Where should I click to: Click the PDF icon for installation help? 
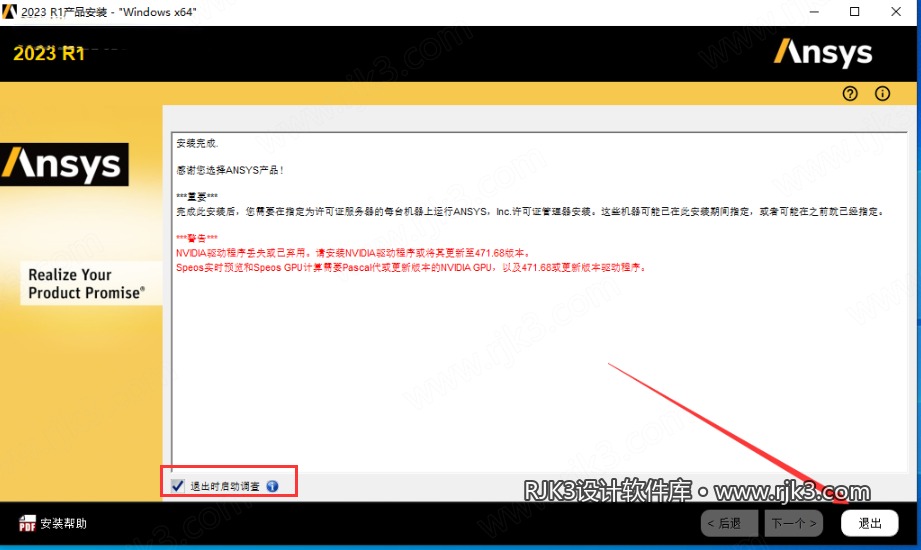click(27, 523)
